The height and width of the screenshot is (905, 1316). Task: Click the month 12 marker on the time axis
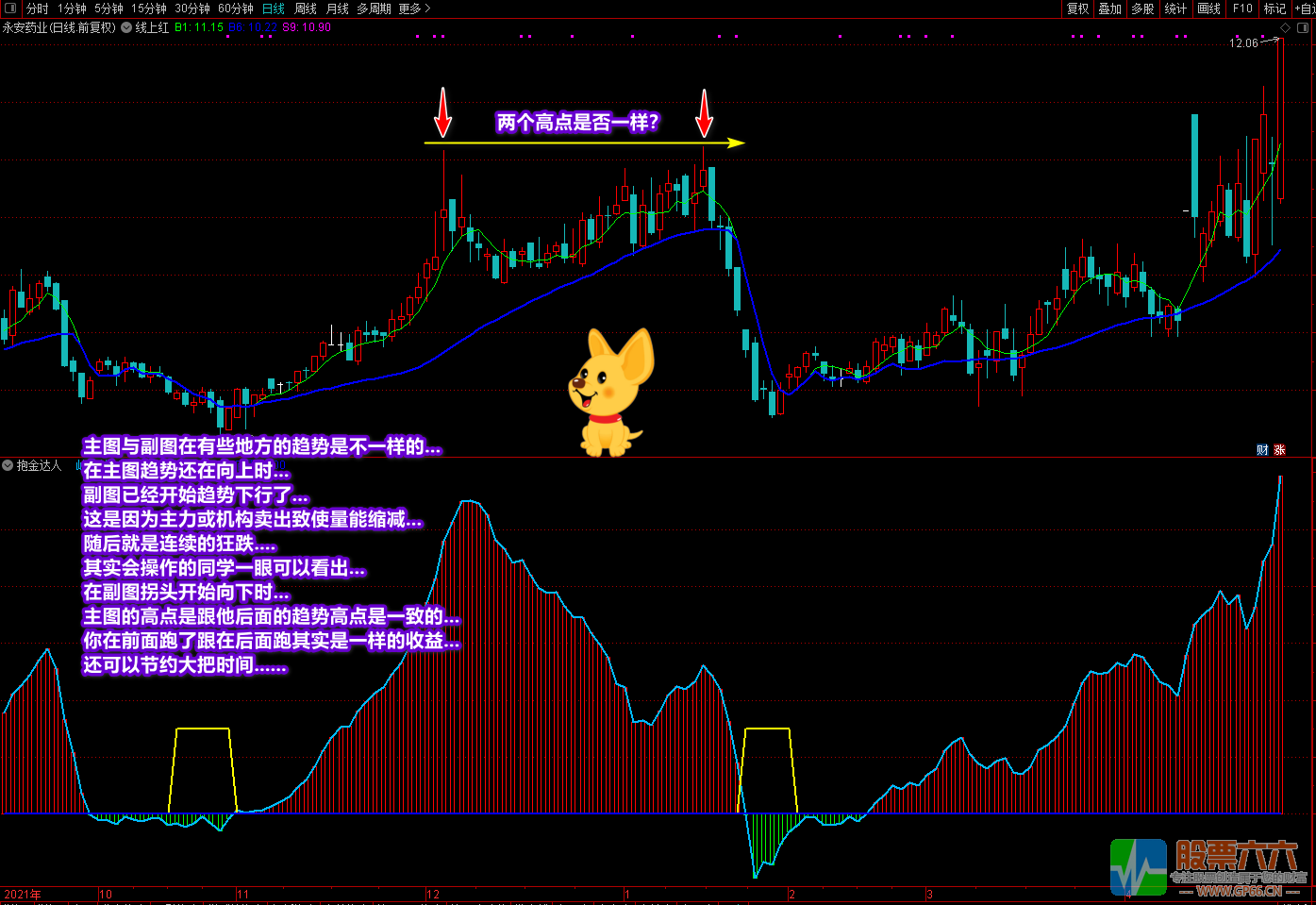click(433, 894)
